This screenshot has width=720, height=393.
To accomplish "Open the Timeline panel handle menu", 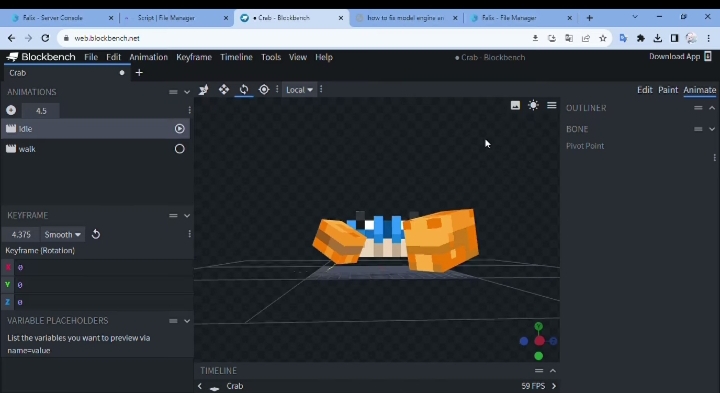I will (x=539, y=371).
